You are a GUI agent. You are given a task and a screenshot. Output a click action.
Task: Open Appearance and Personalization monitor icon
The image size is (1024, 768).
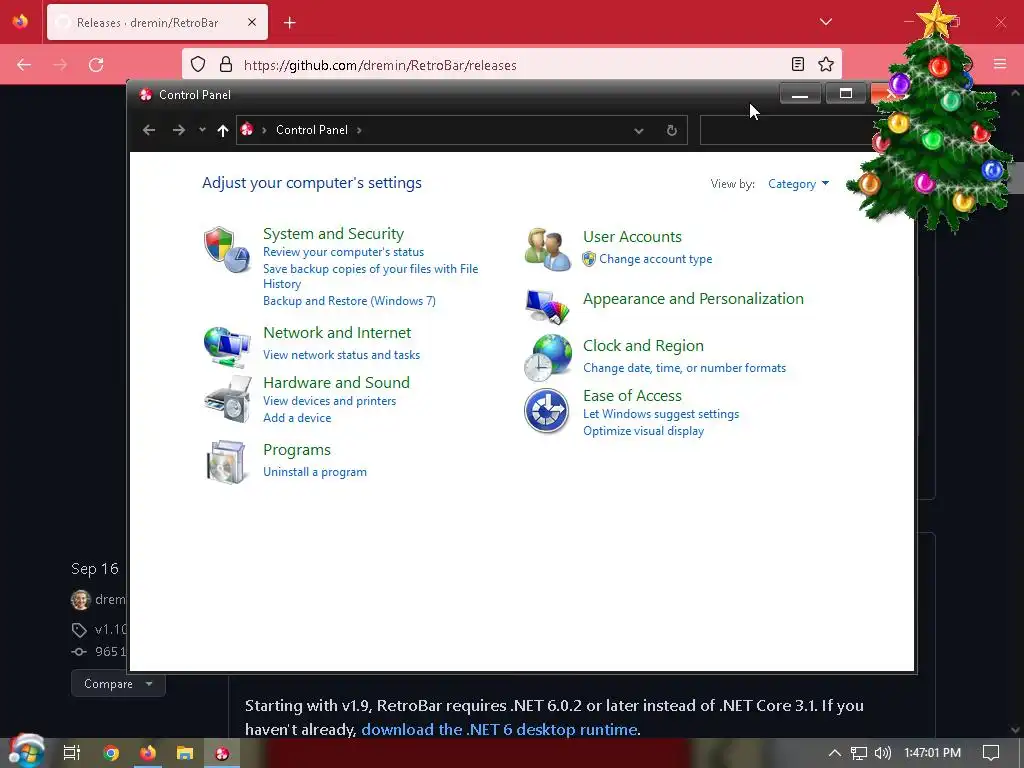(547, 307)
